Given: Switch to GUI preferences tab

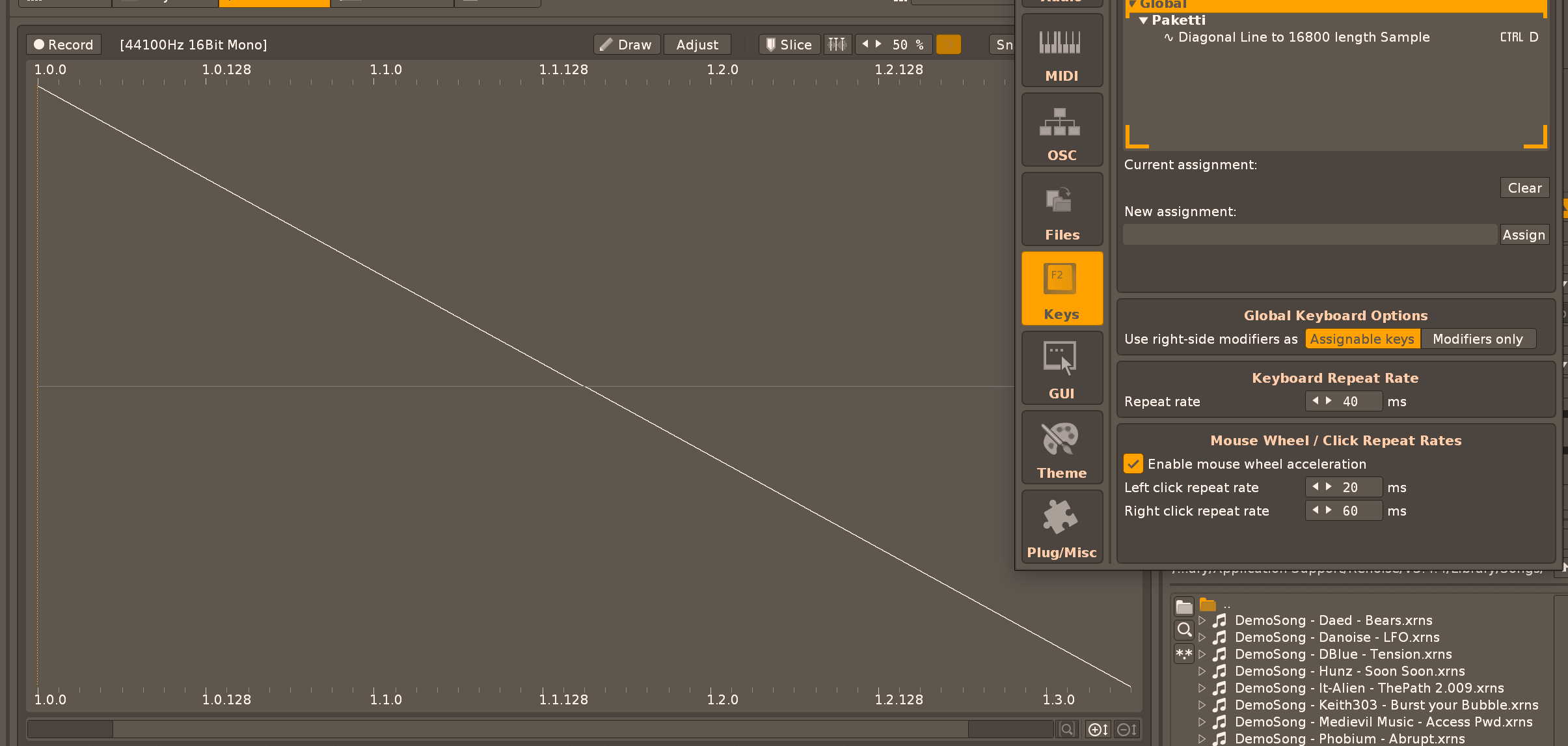Looking at the screenshot, I should [x=1062, y=368].
